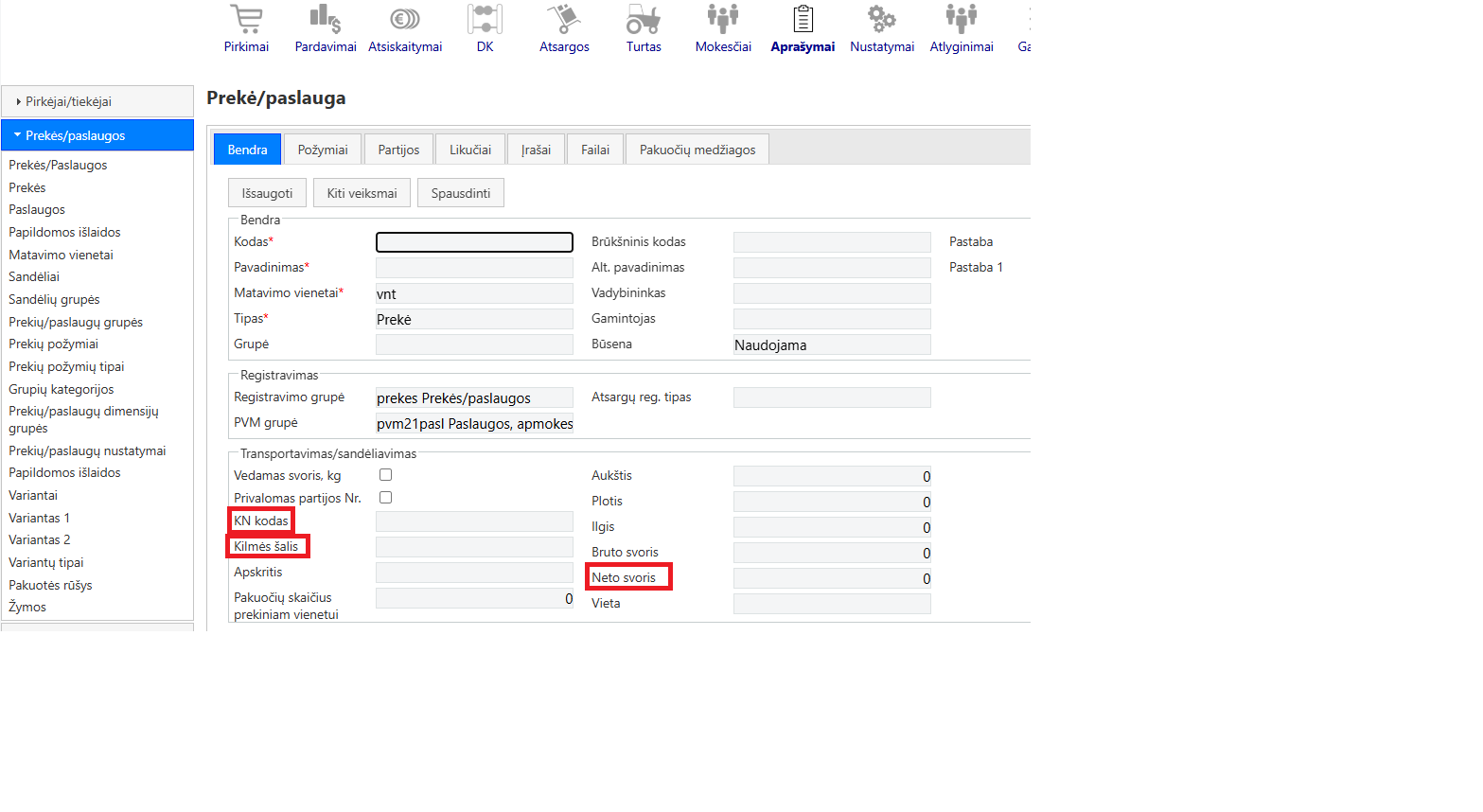This screenshot has height=812, width=1483.
Task: Open the Pardavimai sales icon
Action: pyautogui.click(x=326, y=19)
